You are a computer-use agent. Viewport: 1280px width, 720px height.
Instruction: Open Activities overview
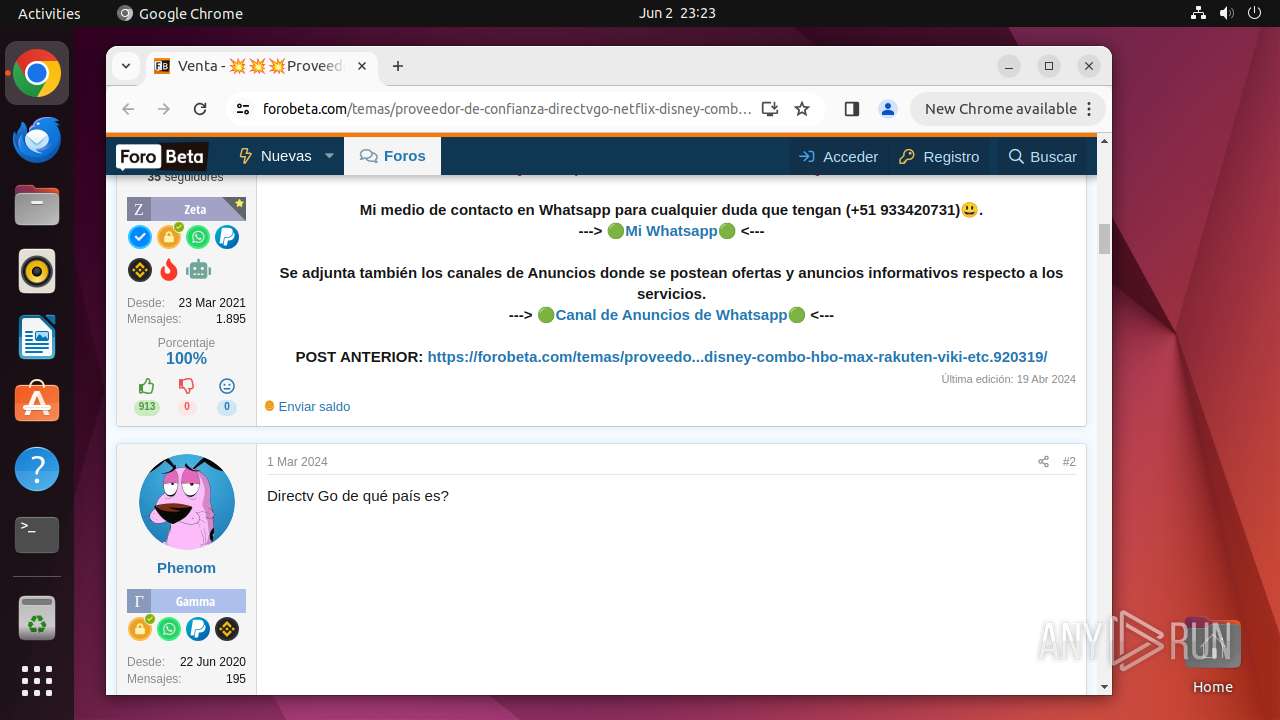49,13
